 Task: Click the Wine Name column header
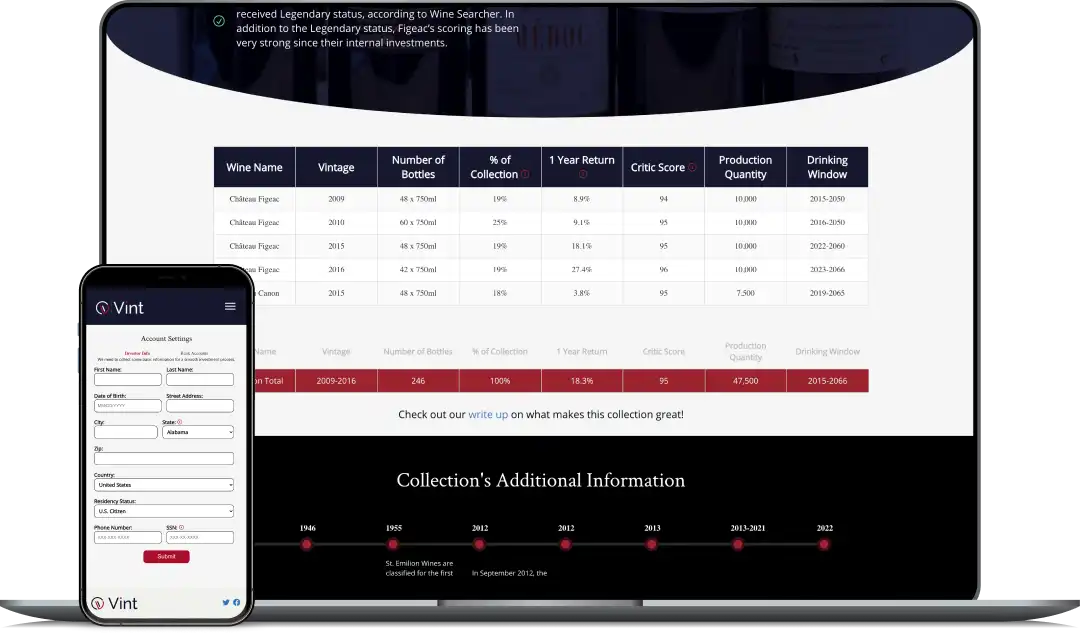pos(254,167)
